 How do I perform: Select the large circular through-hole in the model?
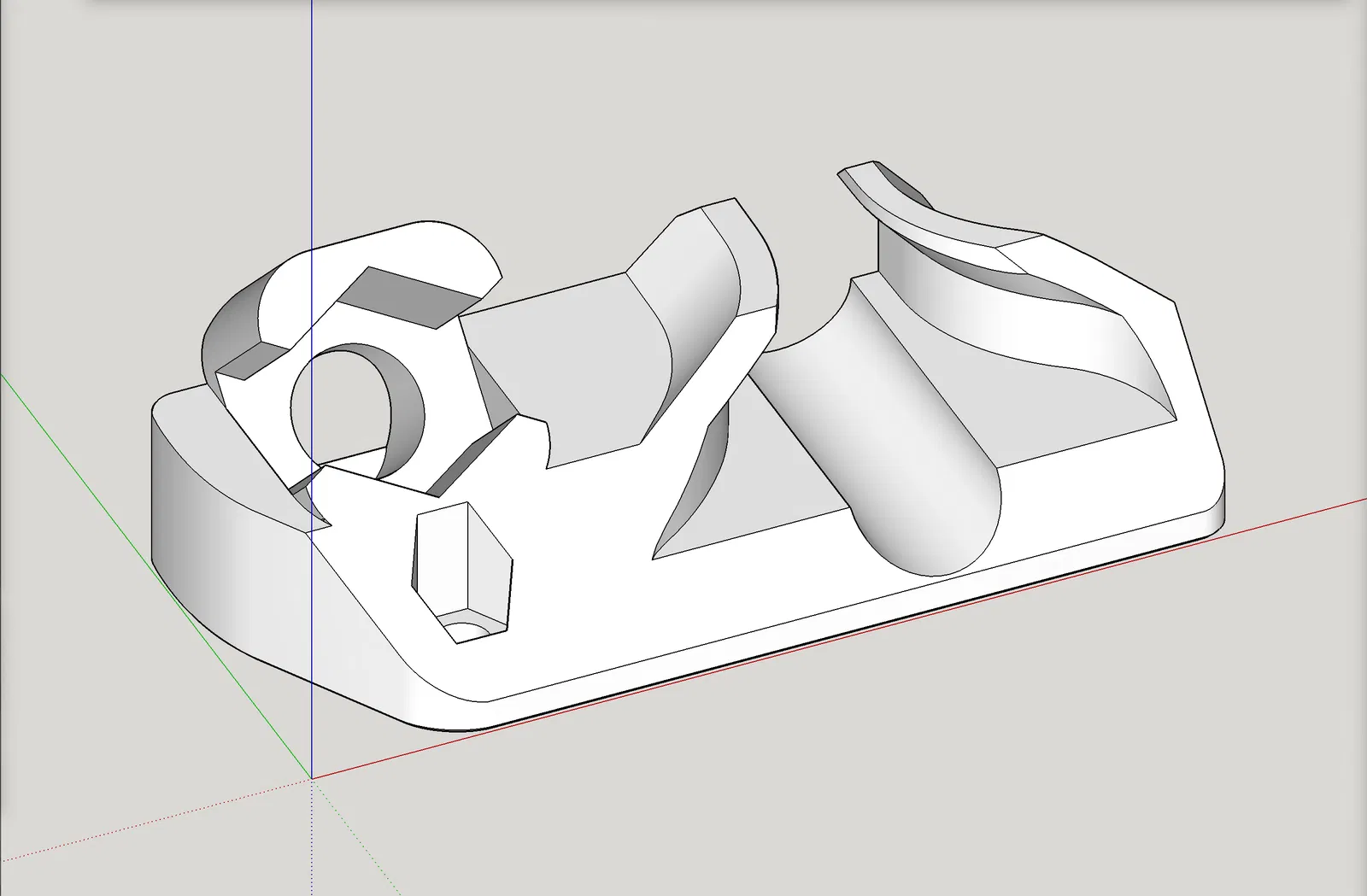coord(357,411)
